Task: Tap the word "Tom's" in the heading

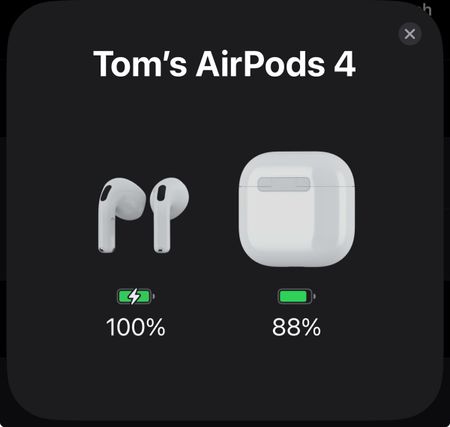Action: (x=140, y=64)
